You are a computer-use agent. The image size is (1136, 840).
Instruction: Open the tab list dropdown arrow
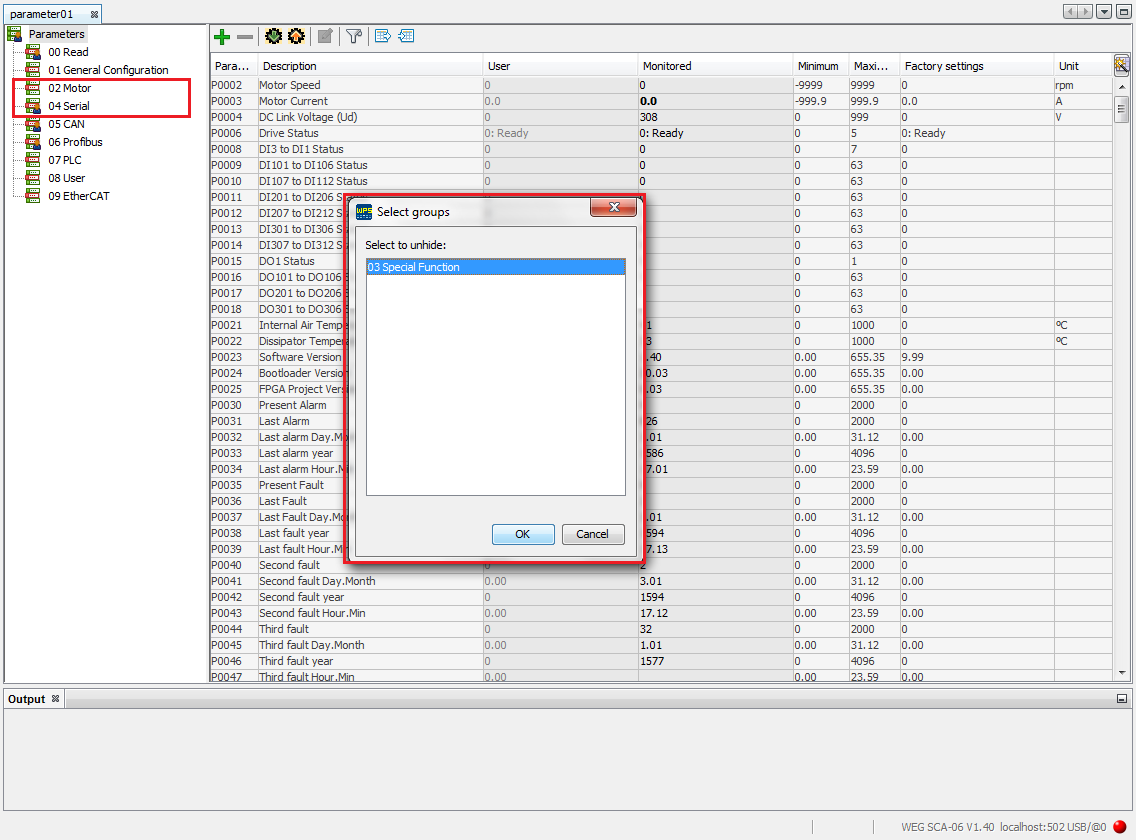tap(1104, 11)
